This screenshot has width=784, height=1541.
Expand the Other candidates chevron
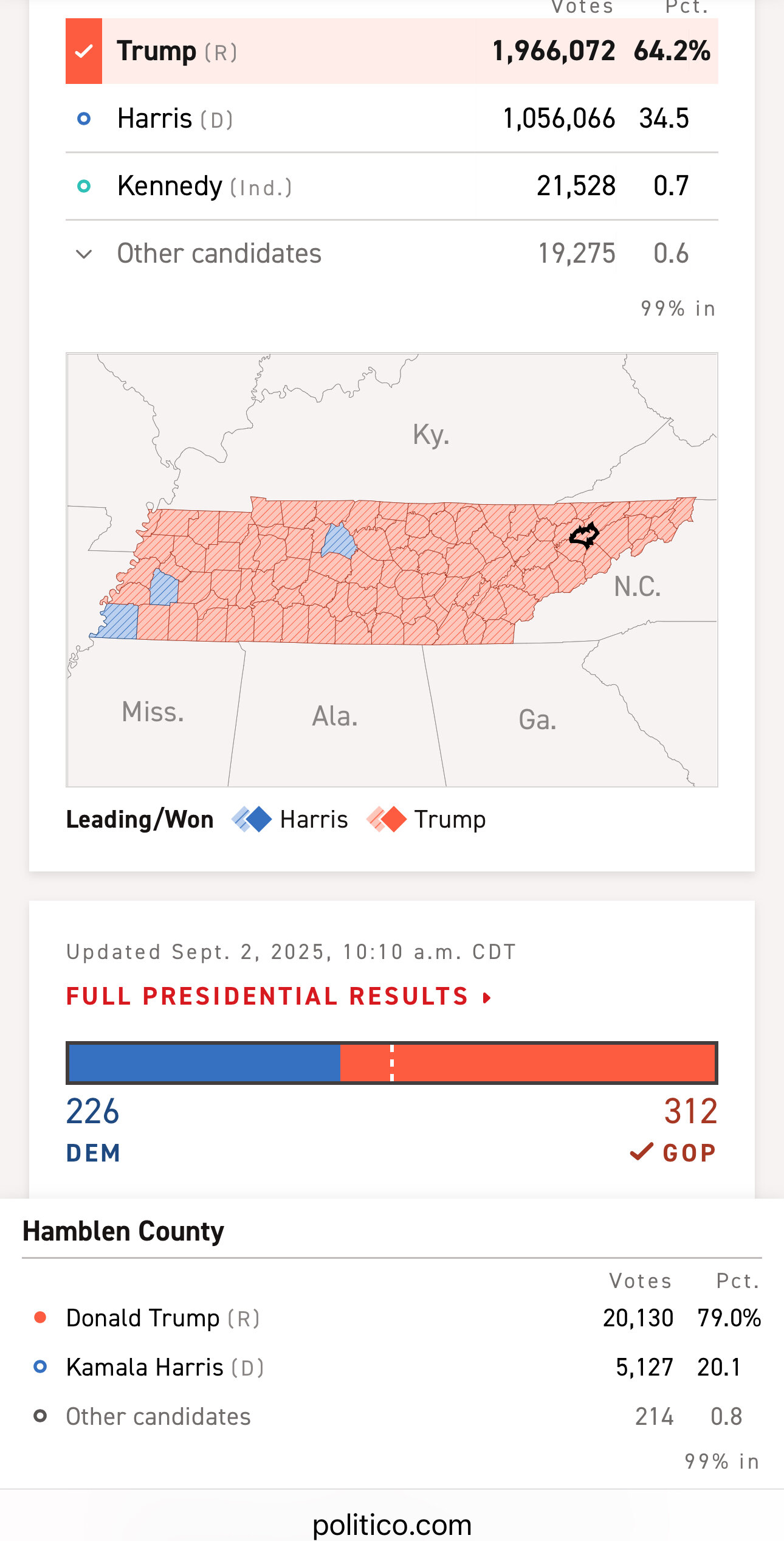[84, 254]
